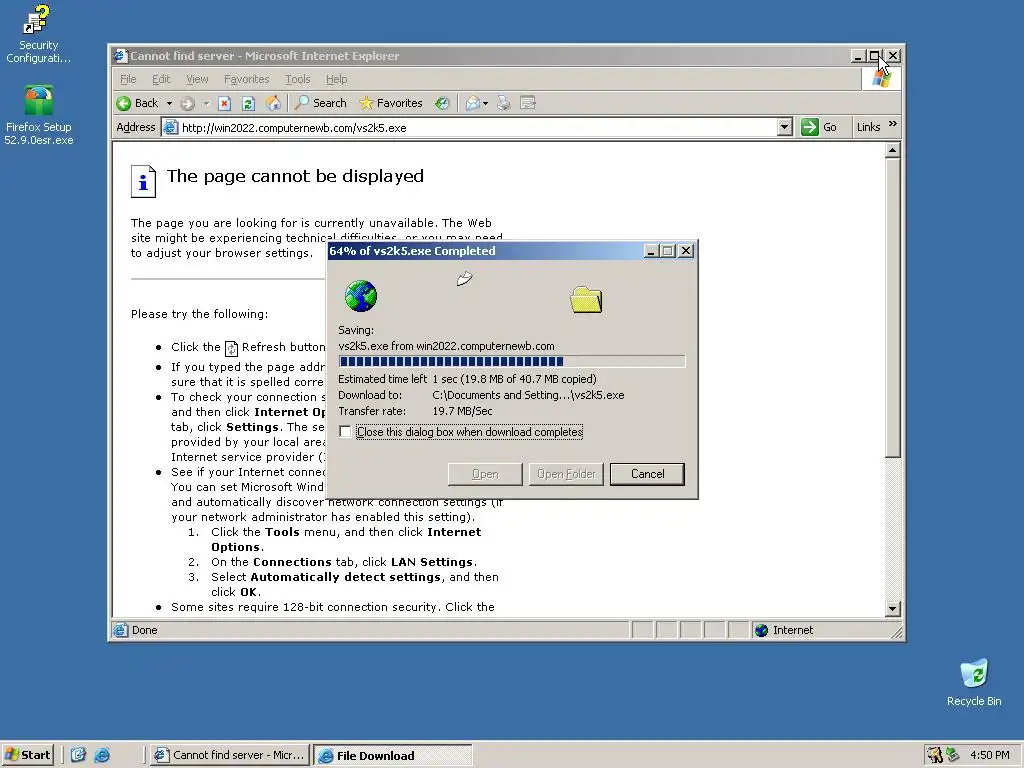
Task: Click the Windows flag logo in IE
Action: [x=881, y=79]
